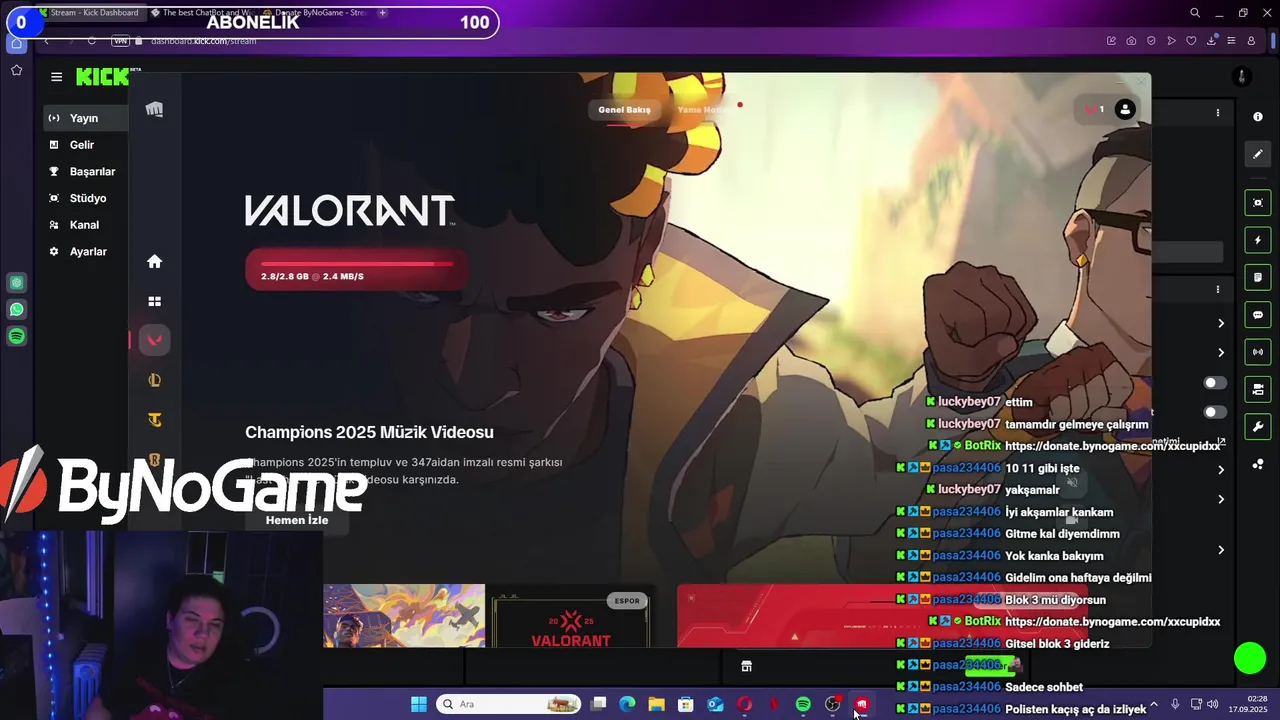Screen dimensions: 1280x720
Task: Open the Riot client home icon
Action: (154, 261)
